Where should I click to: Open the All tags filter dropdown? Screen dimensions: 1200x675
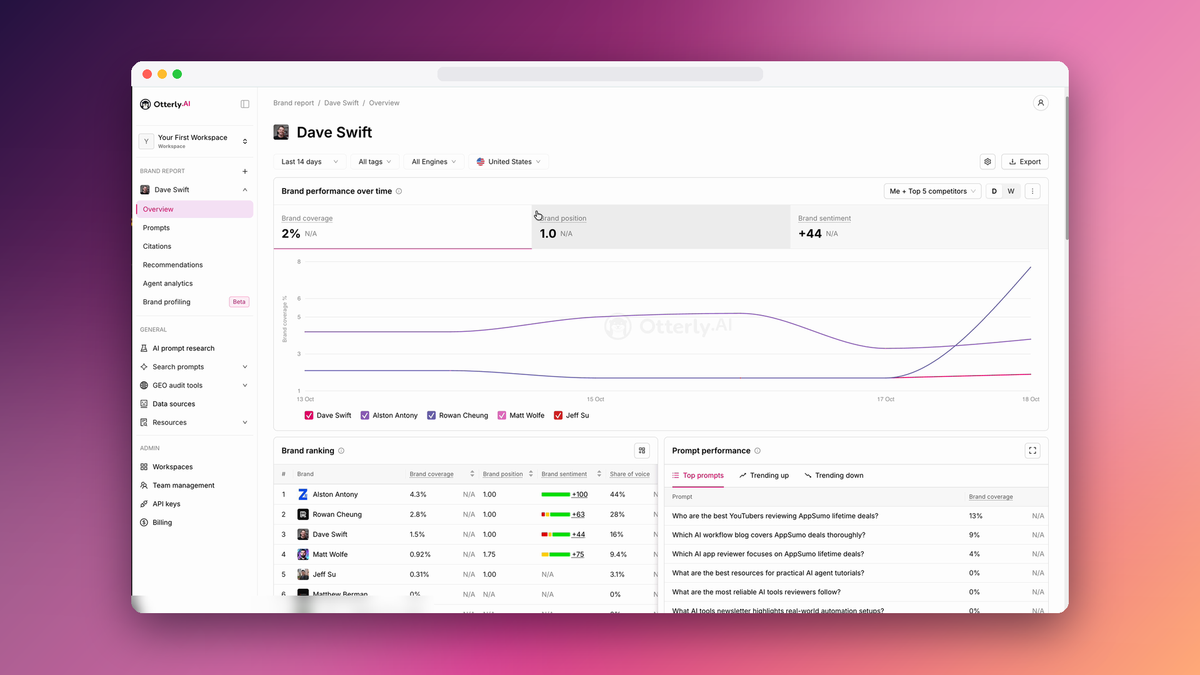[375, 161]
